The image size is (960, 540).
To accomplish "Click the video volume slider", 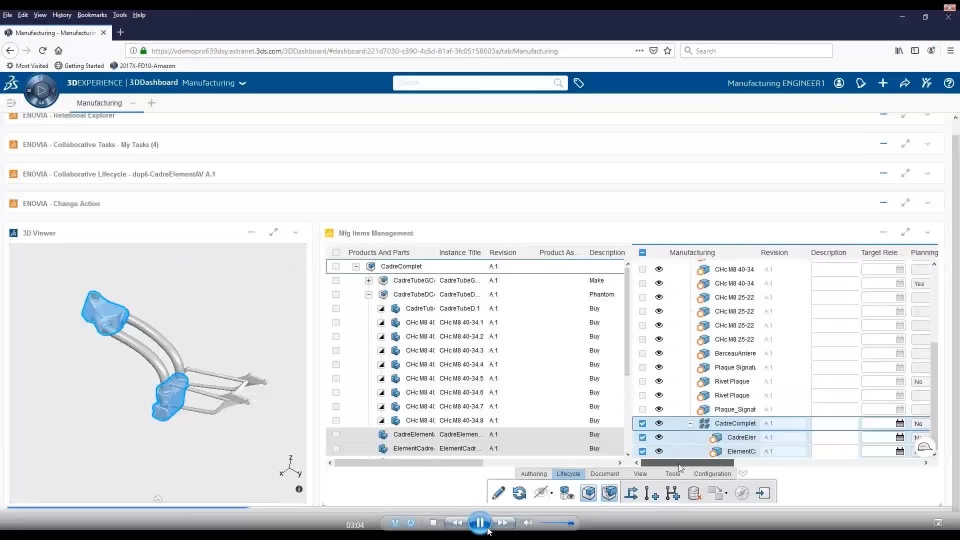I will 556,523.
